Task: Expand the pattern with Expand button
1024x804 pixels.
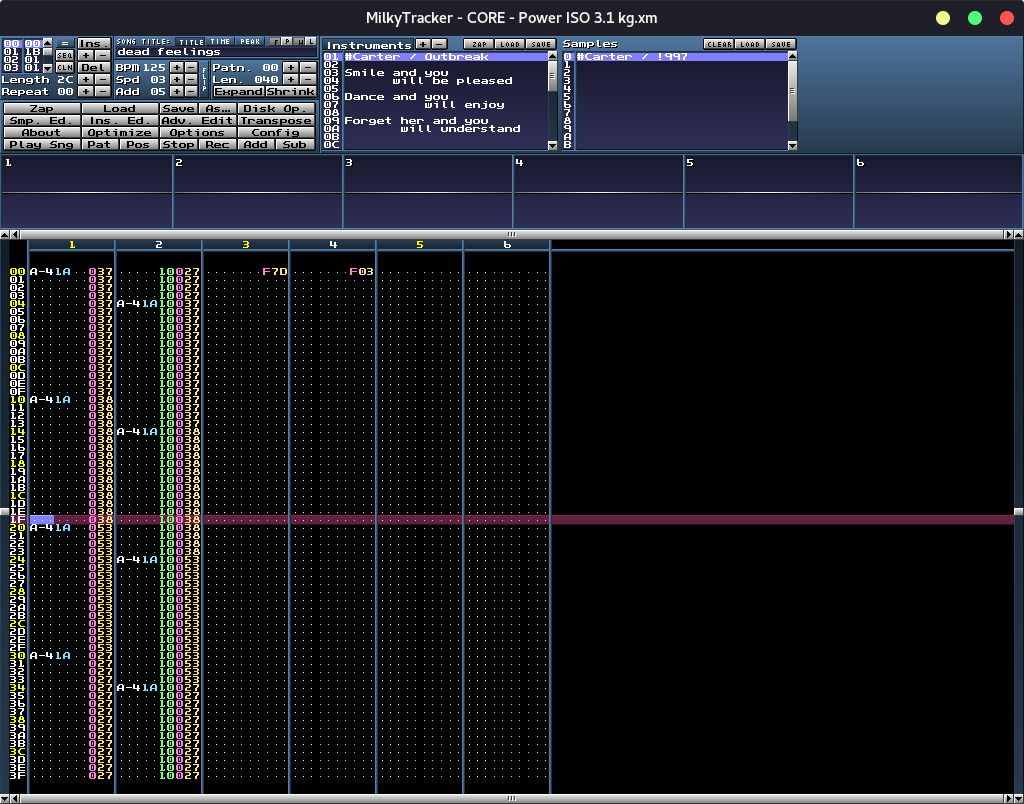Action: point(238,92)
